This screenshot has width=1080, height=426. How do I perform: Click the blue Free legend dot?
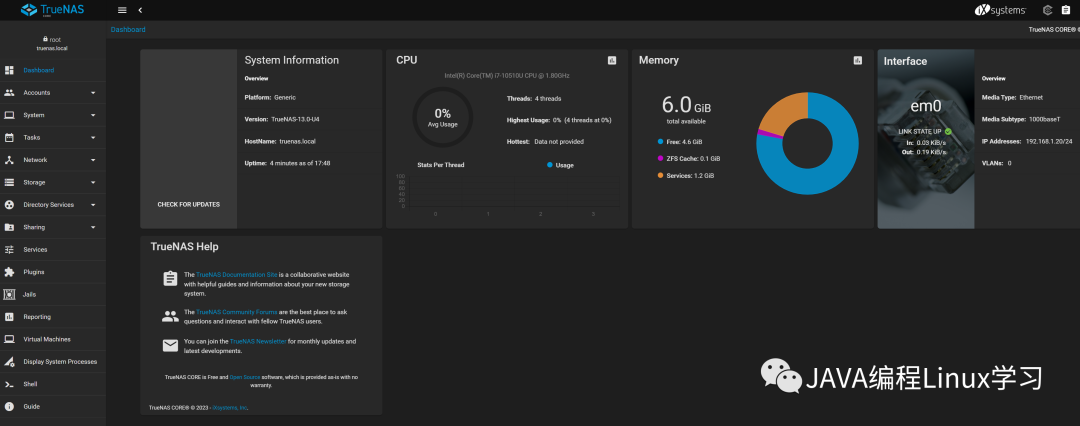[x=661, y=141]
